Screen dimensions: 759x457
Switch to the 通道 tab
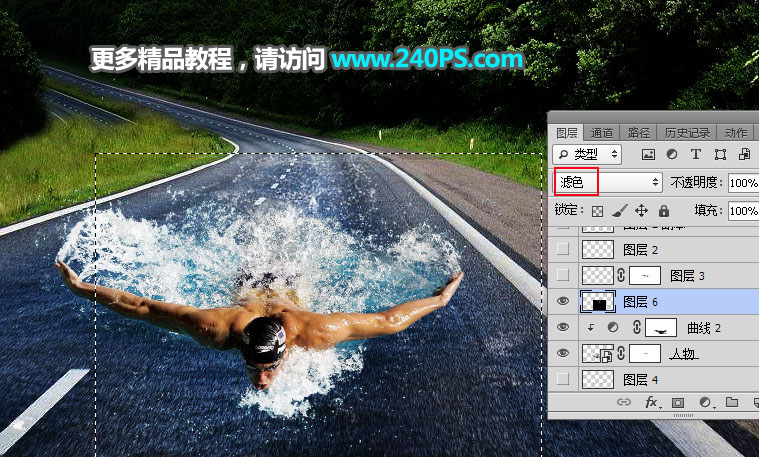pos(602,132)
